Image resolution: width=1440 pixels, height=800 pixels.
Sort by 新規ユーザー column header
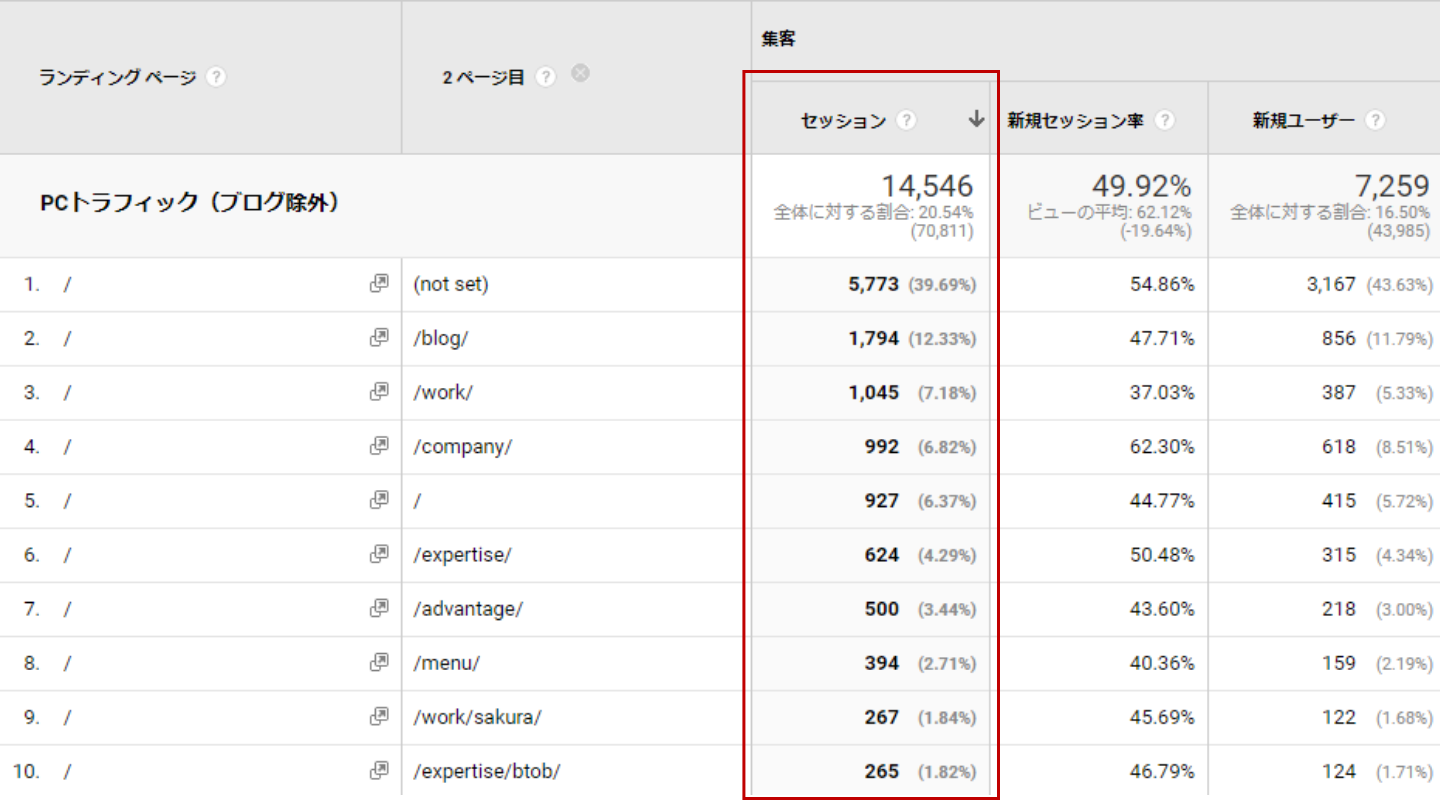point(1304,121)
